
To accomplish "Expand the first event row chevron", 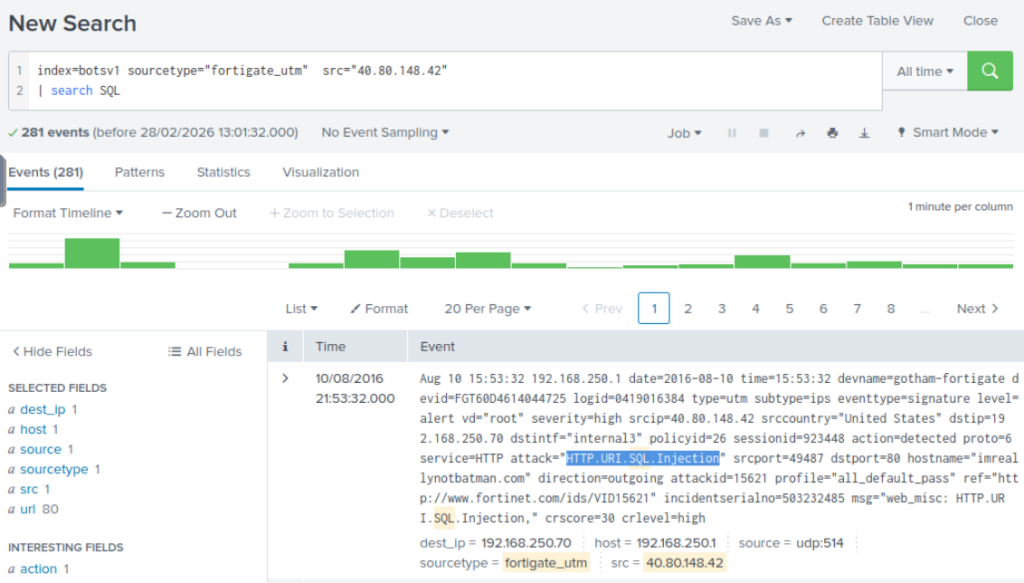I will coord(285,378).
